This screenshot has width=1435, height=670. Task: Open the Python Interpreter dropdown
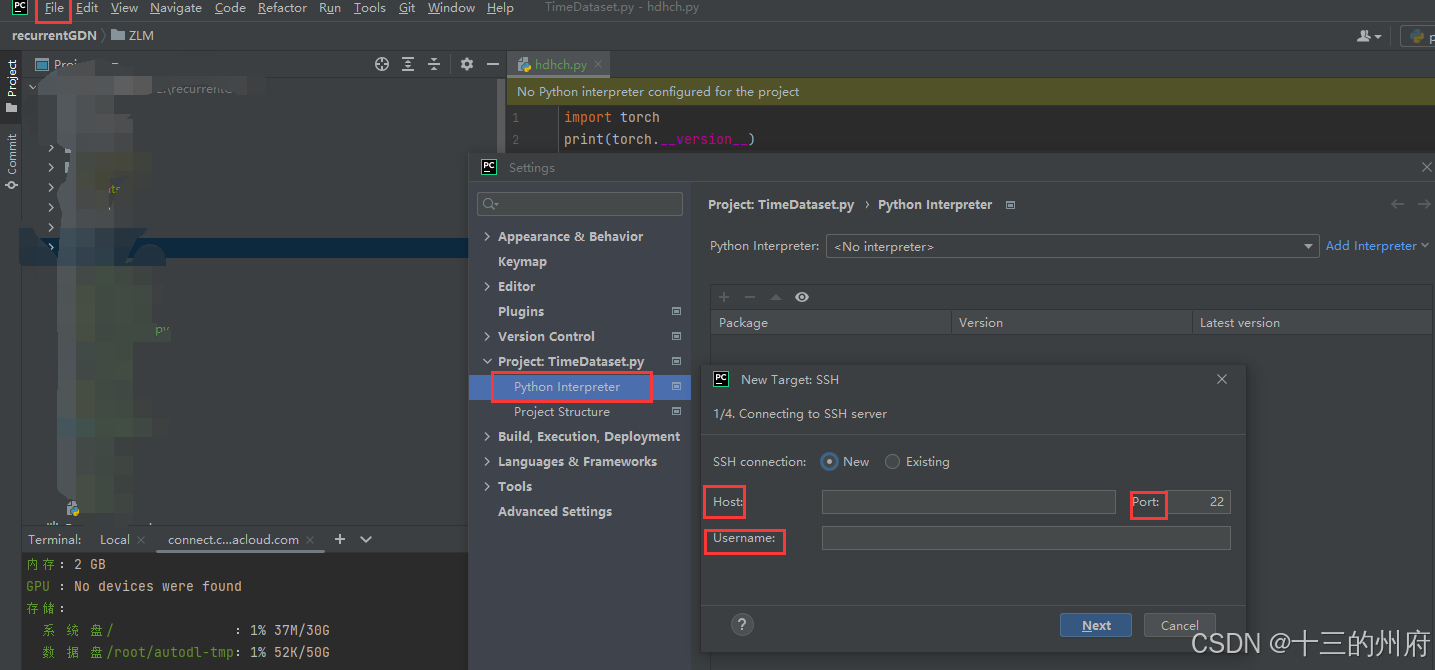point(1072,246)
